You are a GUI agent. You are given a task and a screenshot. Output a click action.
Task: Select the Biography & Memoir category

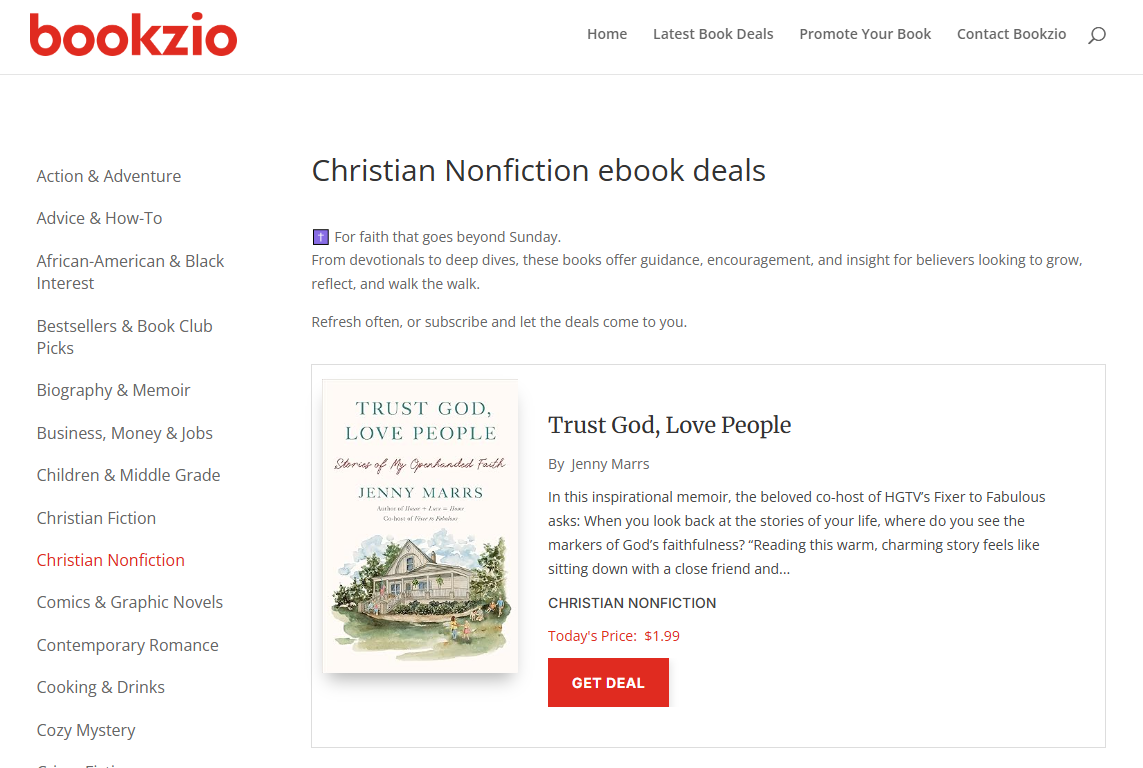coord(113,390)
